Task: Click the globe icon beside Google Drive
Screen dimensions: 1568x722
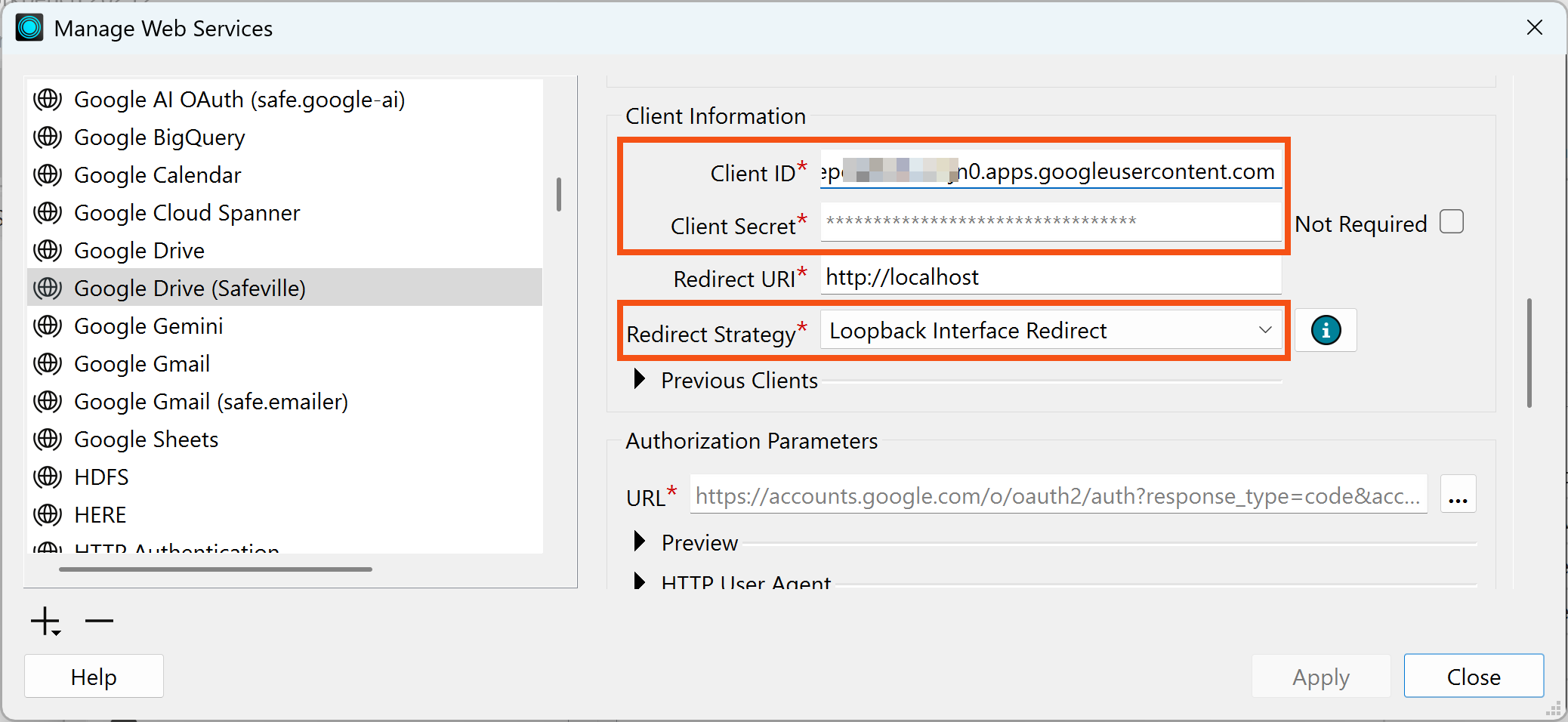Action: coord(46,250)
